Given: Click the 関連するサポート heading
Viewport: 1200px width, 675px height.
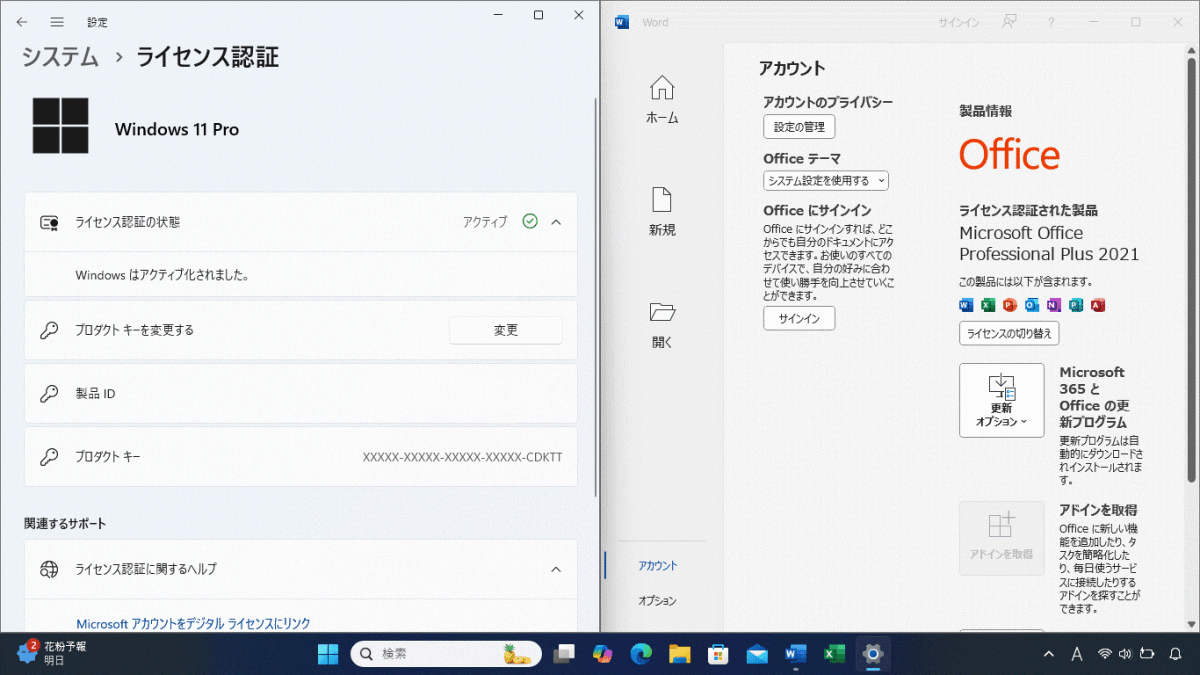Looking at the screenshot, I should tap(65, 524).
